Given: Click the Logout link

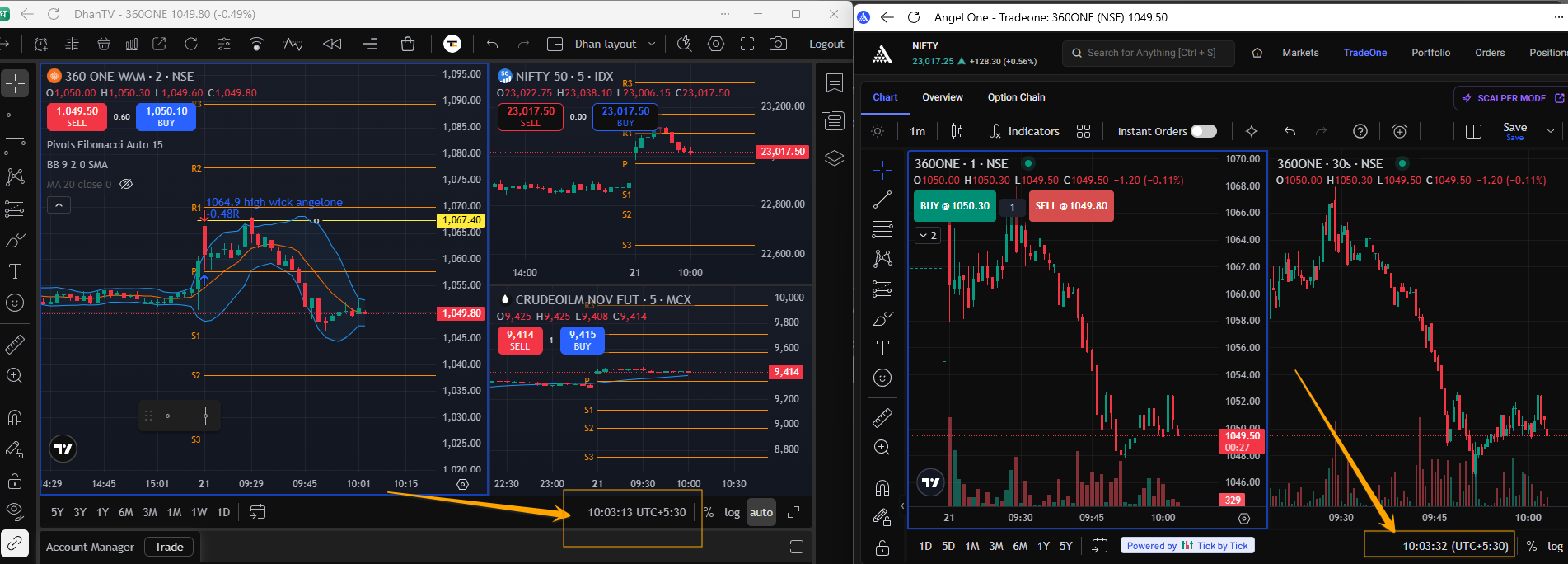Looking at the screenshot, I should pyautogui.click(x=826, y=44).
